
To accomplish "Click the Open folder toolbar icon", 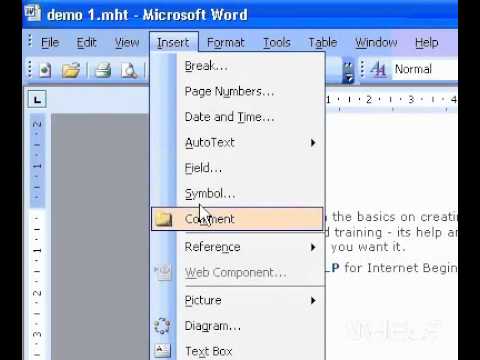I will (71, 70).
